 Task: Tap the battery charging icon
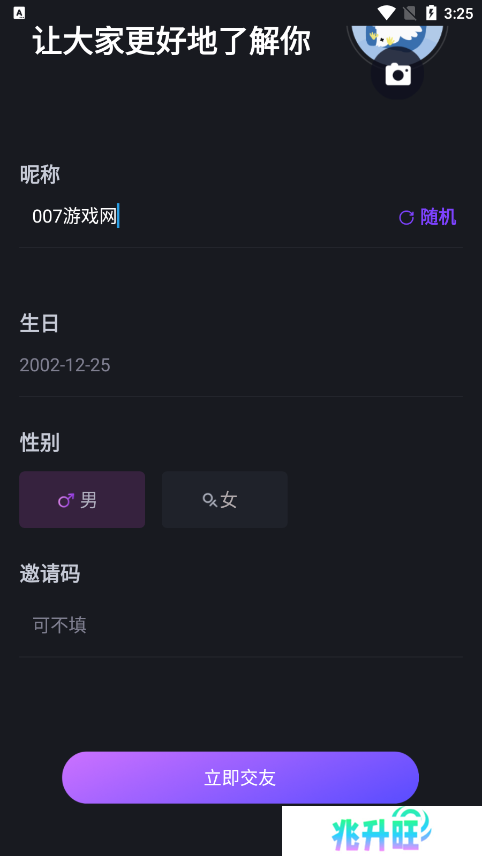431,13
